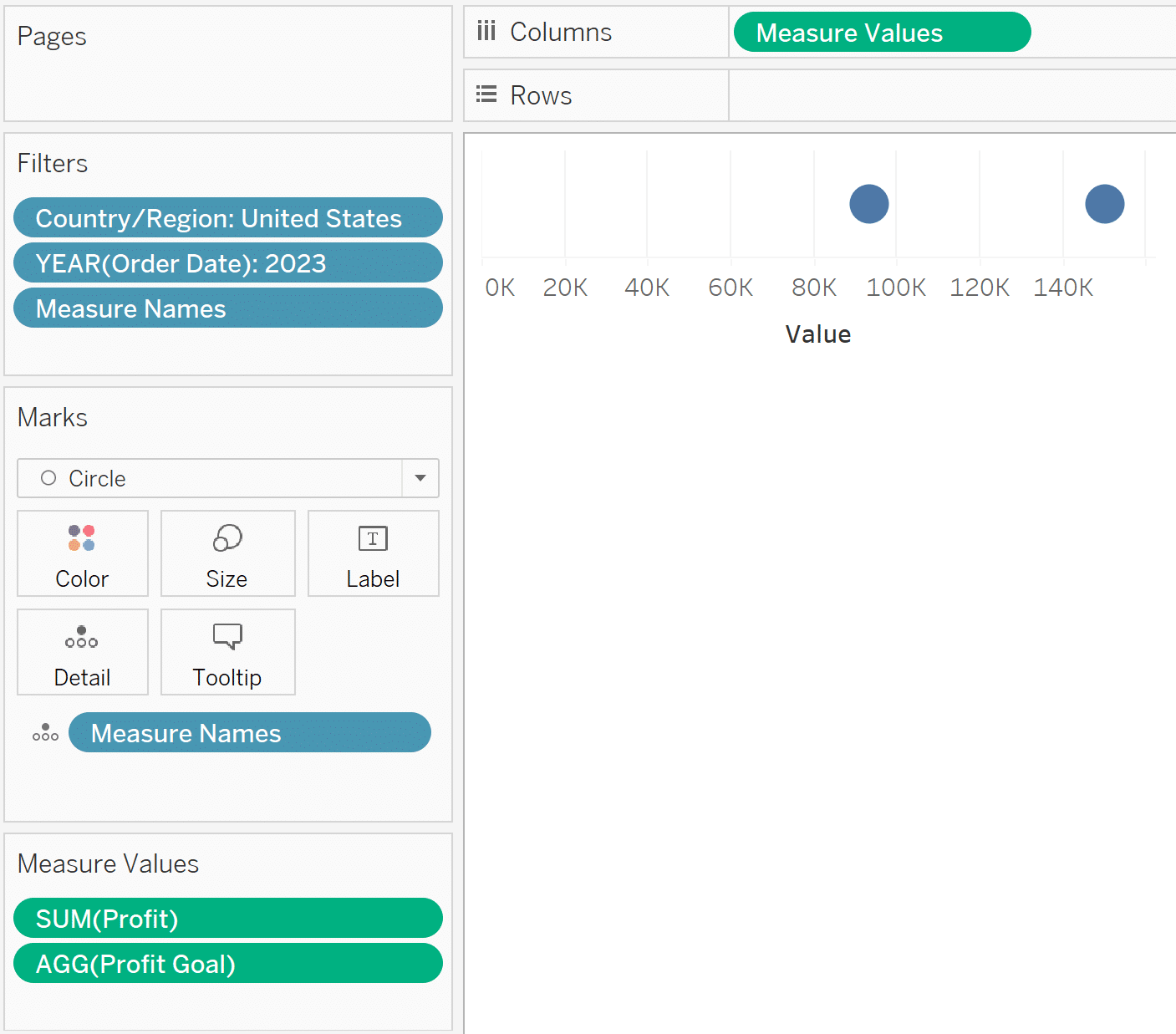Click the 0K axis tick label
This screenshot has height=1034, width=1176.
tap(500, 288)
